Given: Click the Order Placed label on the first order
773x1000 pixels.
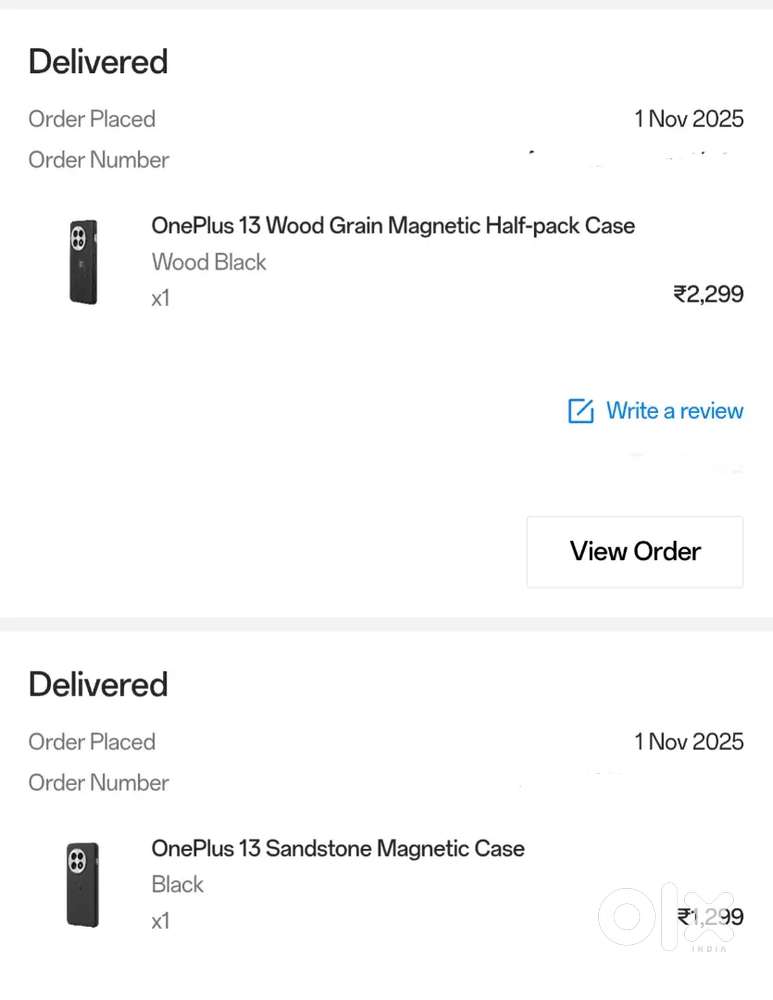Looking at the screenshot, I should [91, 118].
